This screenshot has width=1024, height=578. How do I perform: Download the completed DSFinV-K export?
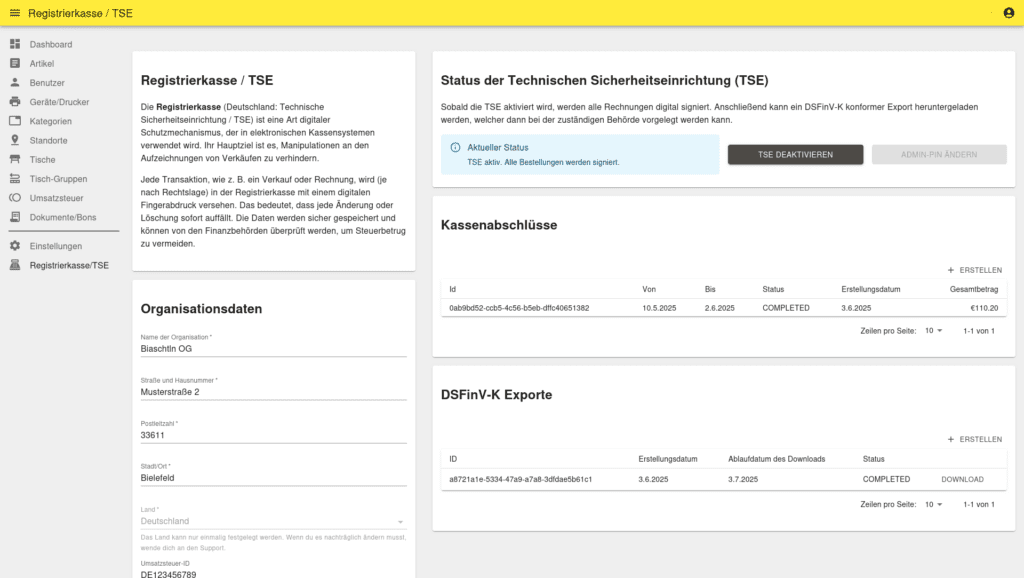click(962, 479)
